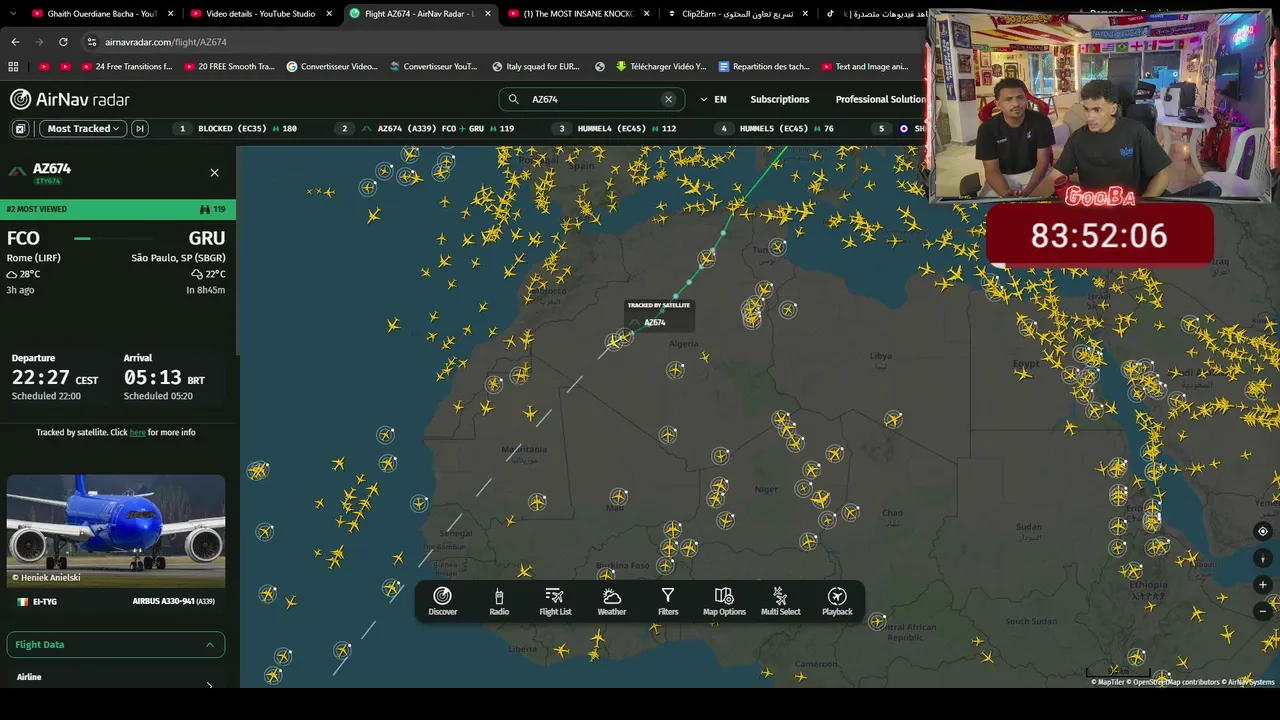Viewport: 1280px width, 720px height.
Task: Click the AZ674 search input field
Action: click(591, 99)
